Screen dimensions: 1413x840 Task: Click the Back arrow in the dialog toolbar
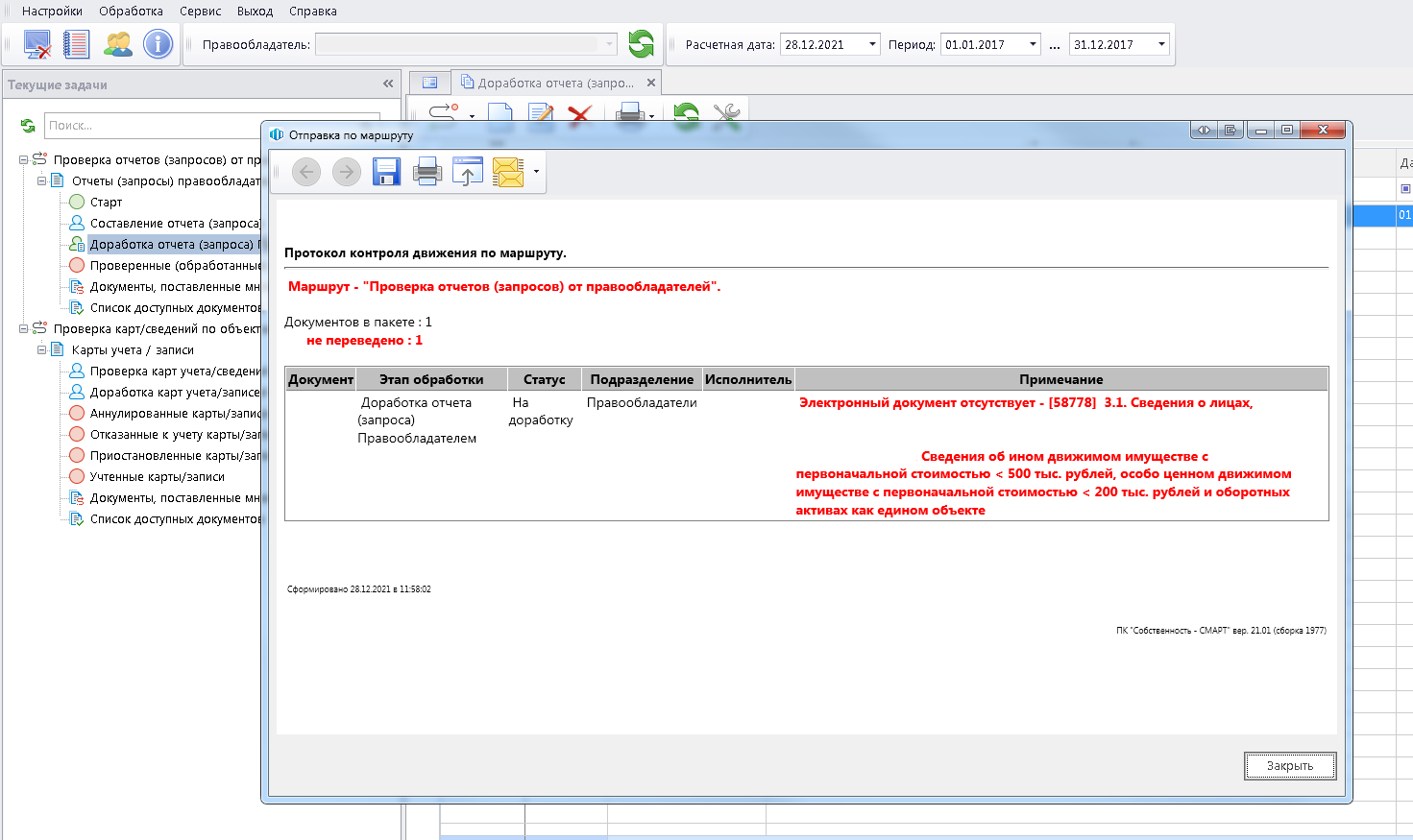[306, 172]
